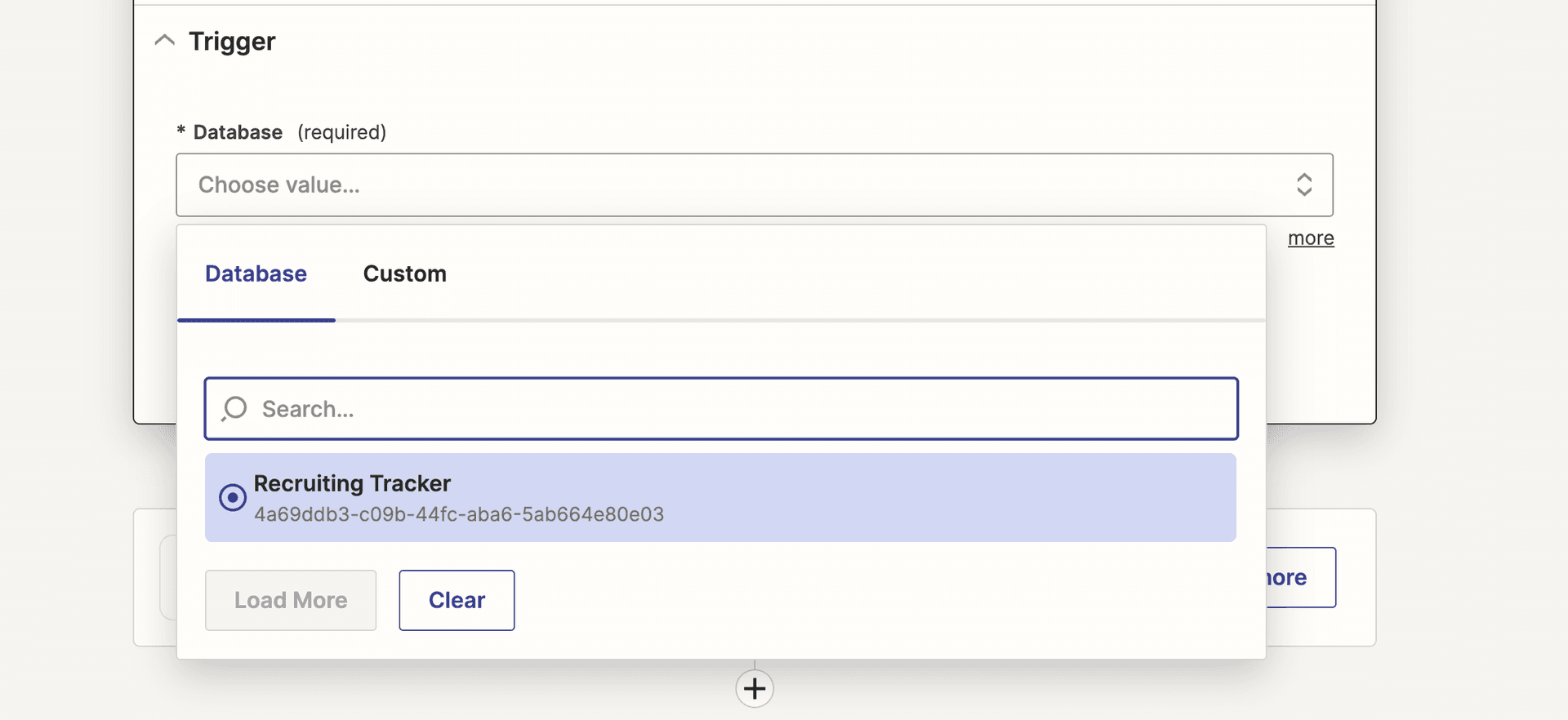1568x720 pixels.
Task: Click the Database required field label
Action: (x=281, y=132)
